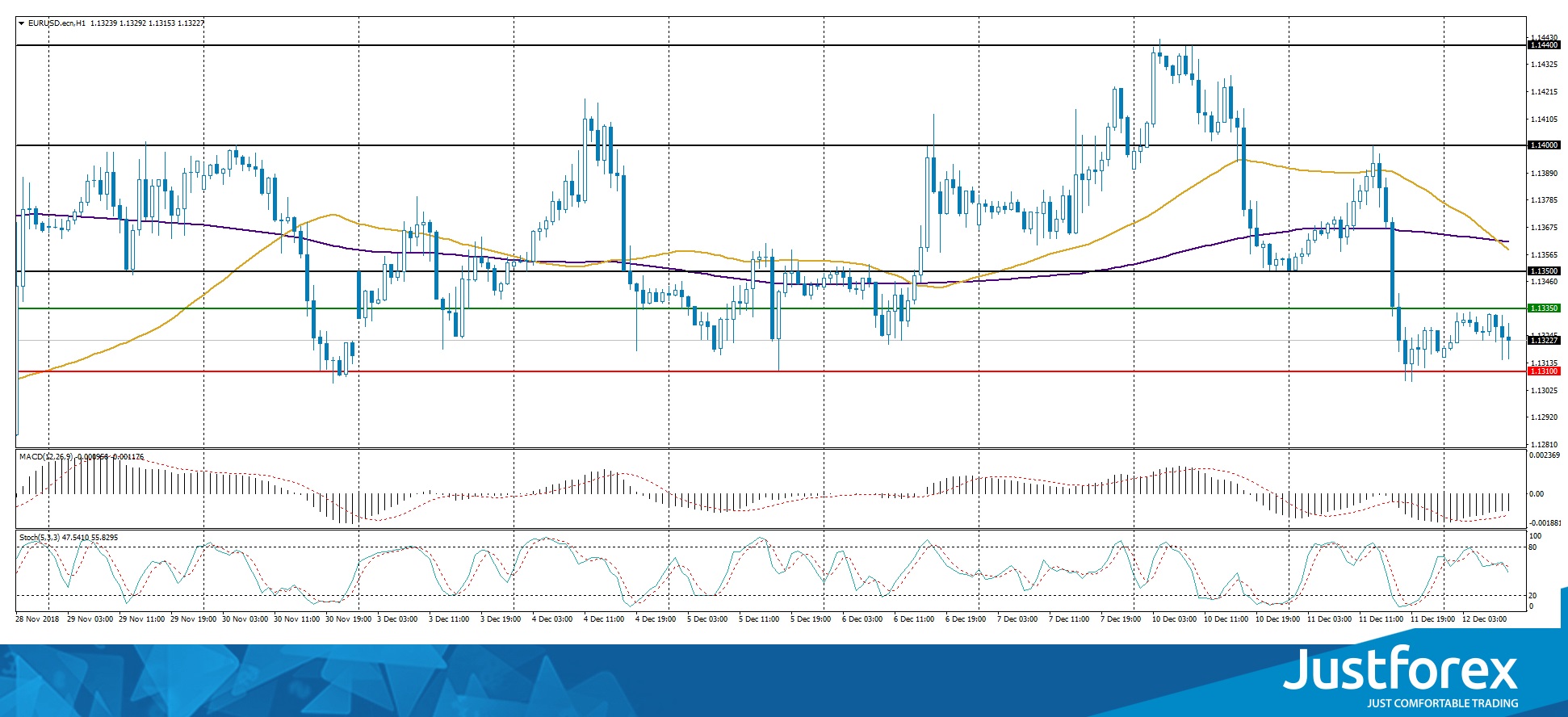Click the 10 Dec 03:00 time label
This screenshot has width=1568, height=717.
[x=1174, y=619]
